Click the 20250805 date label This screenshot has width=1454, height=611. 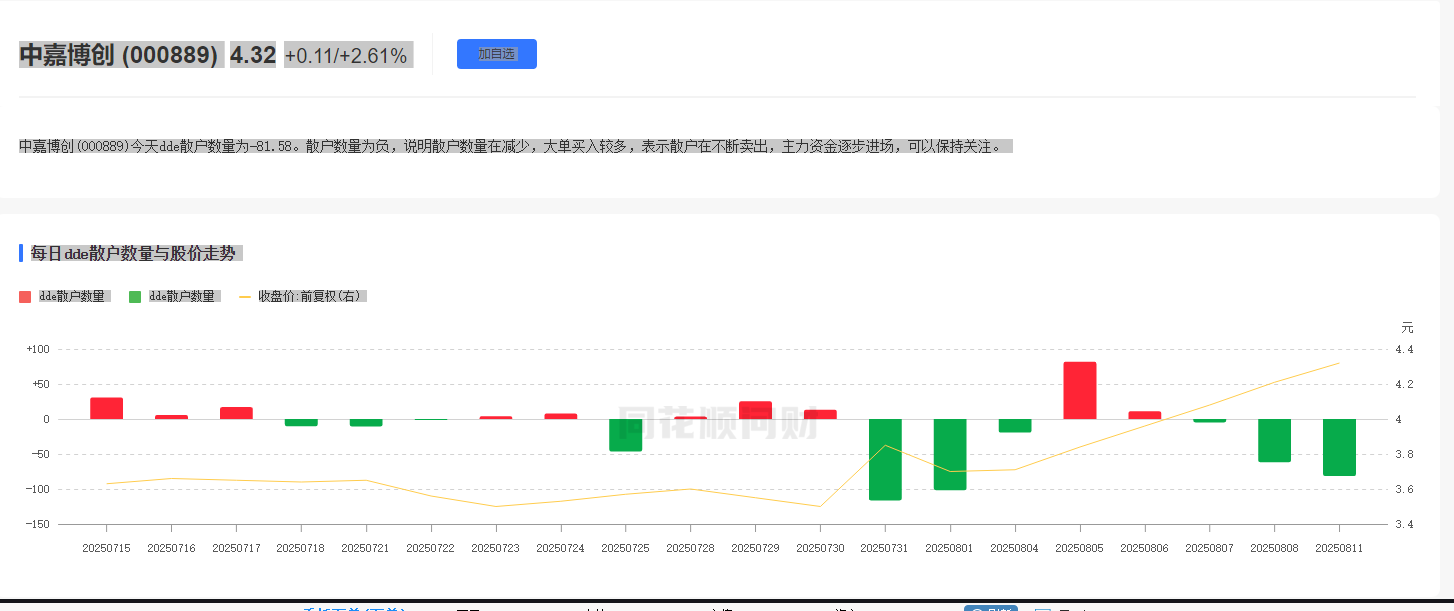click(1080, 548)
